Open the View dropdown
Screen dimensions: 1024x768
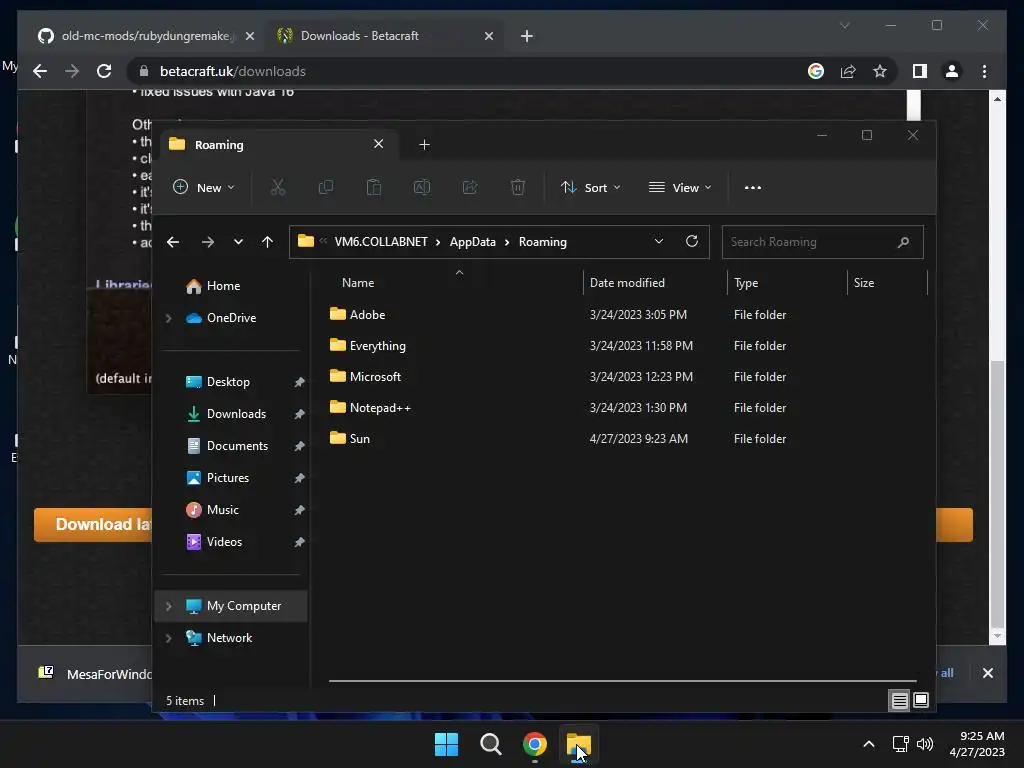click(680, 187)
